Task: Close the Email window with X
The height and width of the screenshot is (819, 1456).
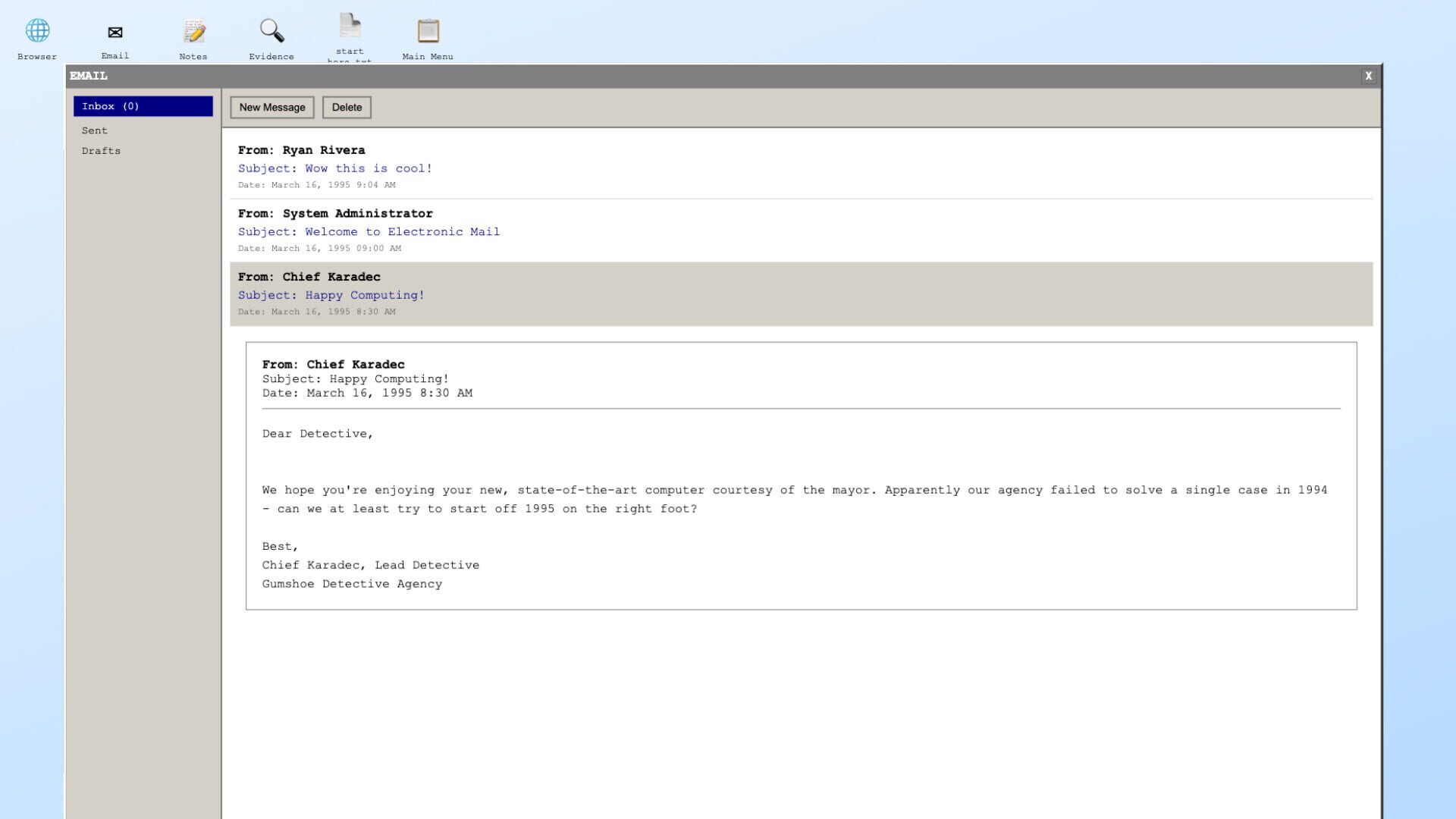Action: click(1368, 76)
